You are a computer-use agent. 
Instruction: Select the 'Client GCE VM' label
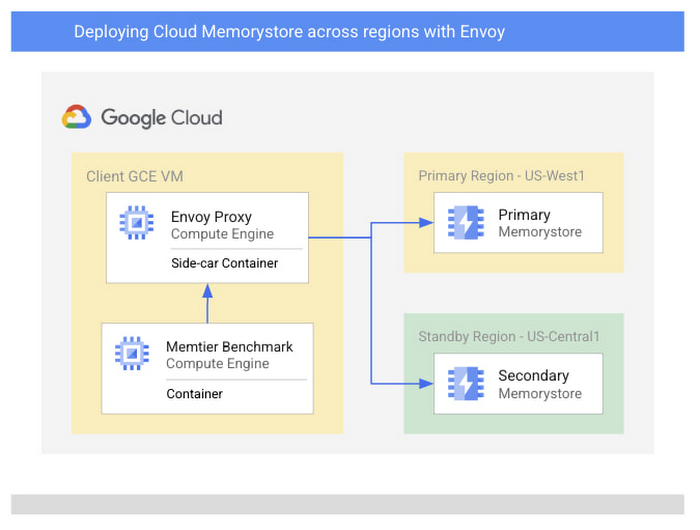[135, 176]
